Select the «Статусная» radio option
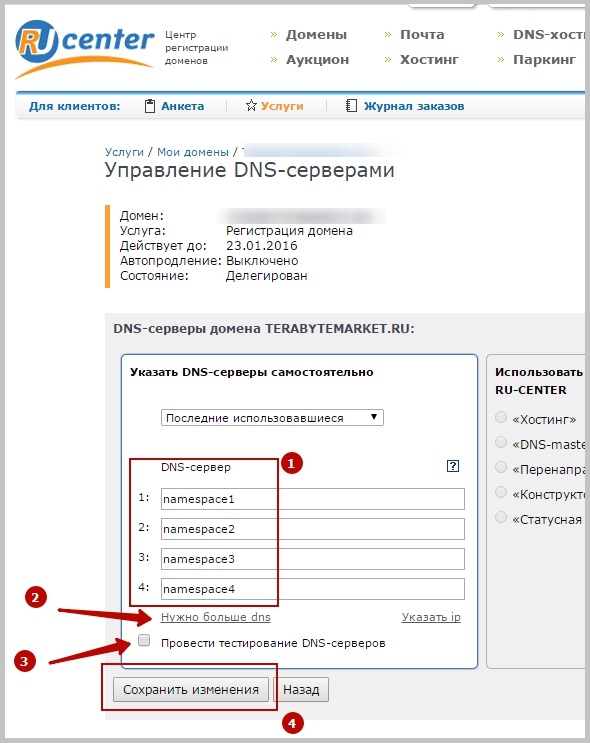The height and width of the screenshot is (743, 590). pyautogui.click(x=501, y=517)
